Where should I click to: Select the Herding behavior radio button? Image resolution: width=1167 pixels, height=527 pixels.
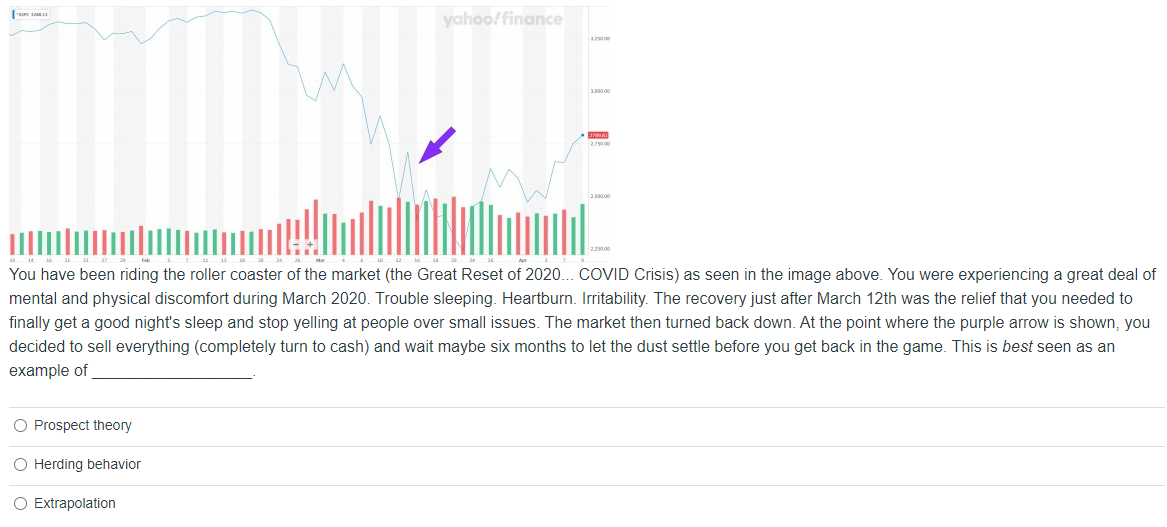point(21,465)
